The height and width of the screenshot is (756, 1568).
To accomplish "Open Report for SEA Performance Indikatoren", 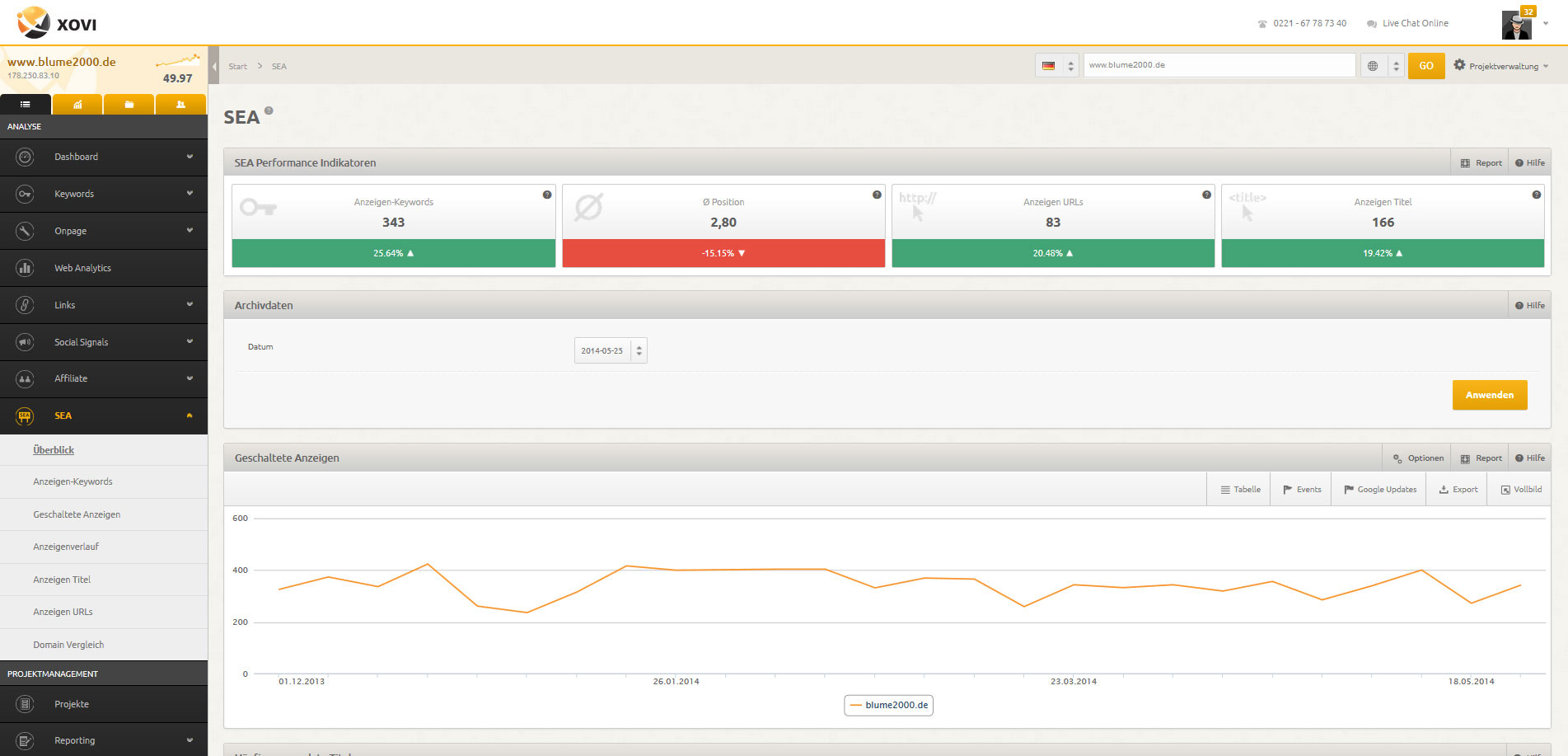I will tap(1481, 162).
